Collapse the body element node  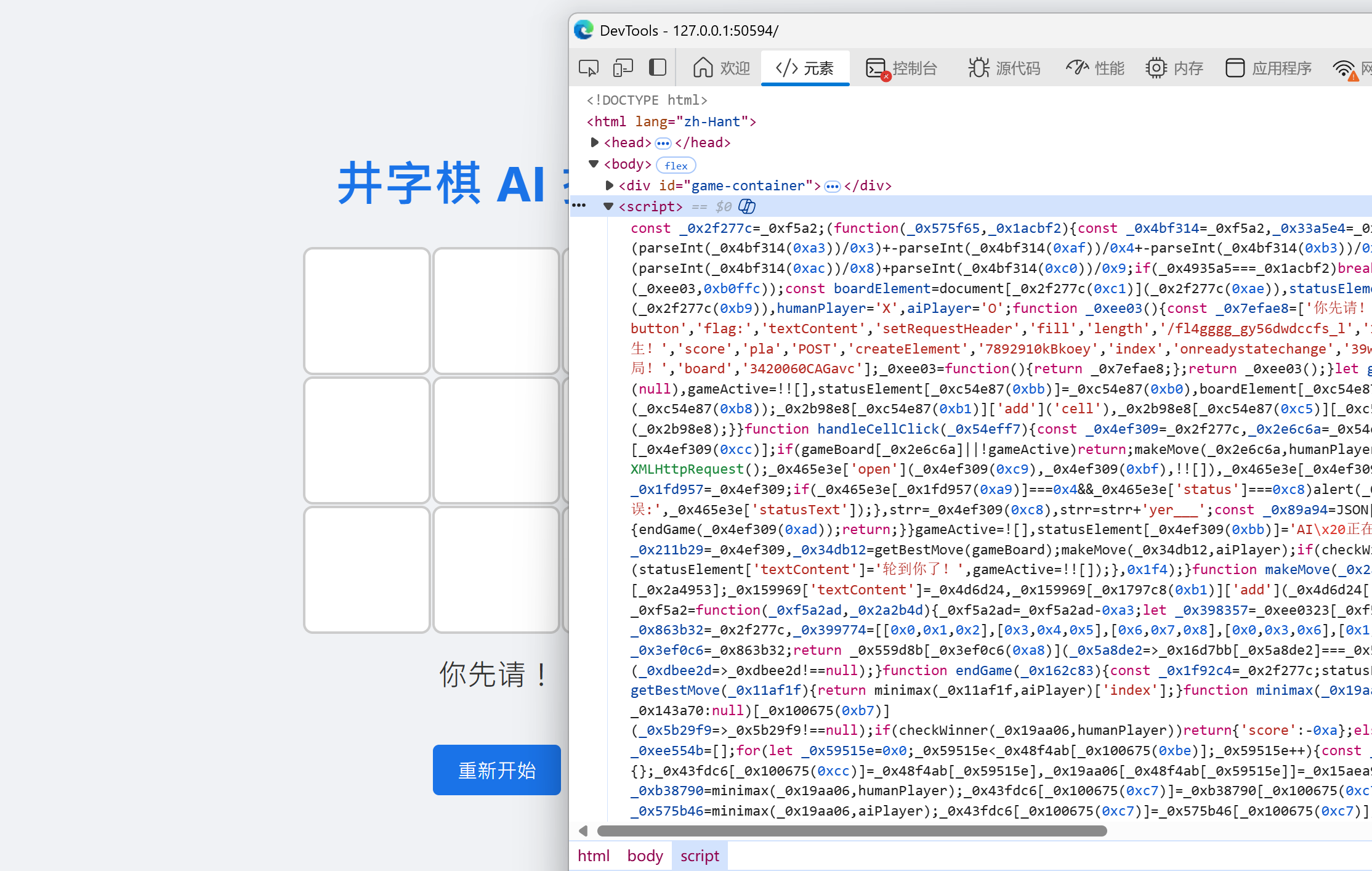tap(594, 164)
